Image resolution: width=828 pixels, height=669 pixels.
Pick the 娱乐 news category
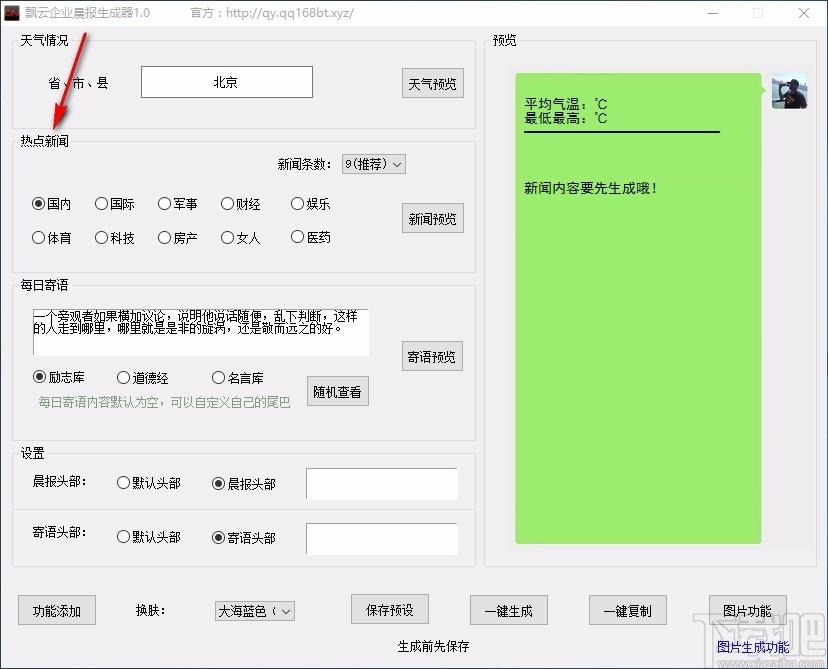310,204
